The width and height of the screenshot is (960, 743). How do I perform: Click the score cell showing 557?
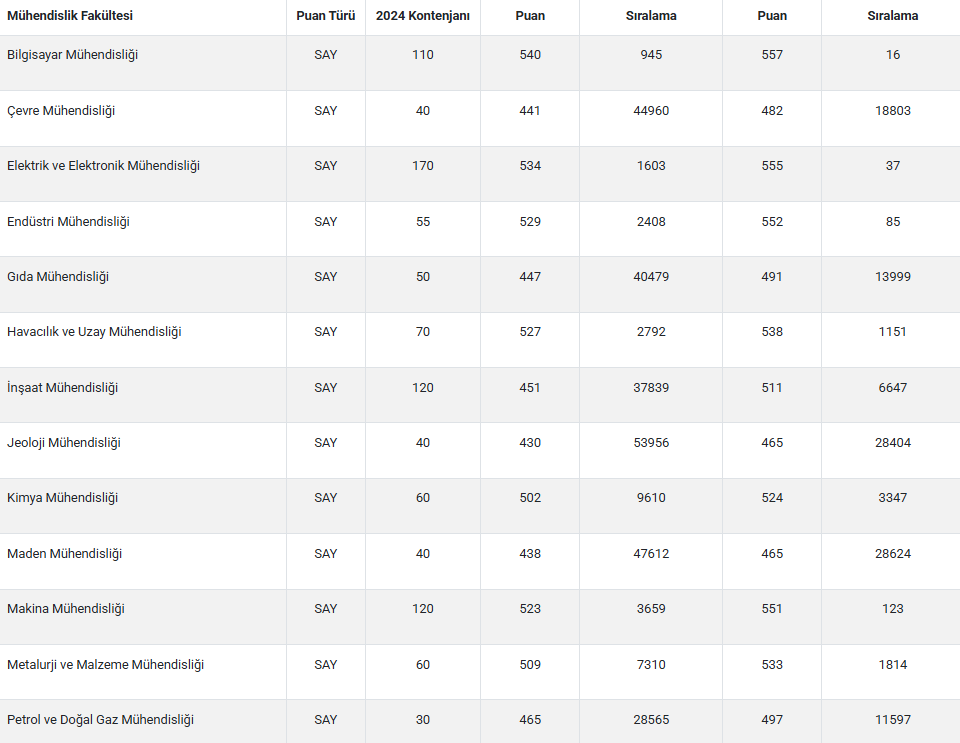tap(772, 55)
